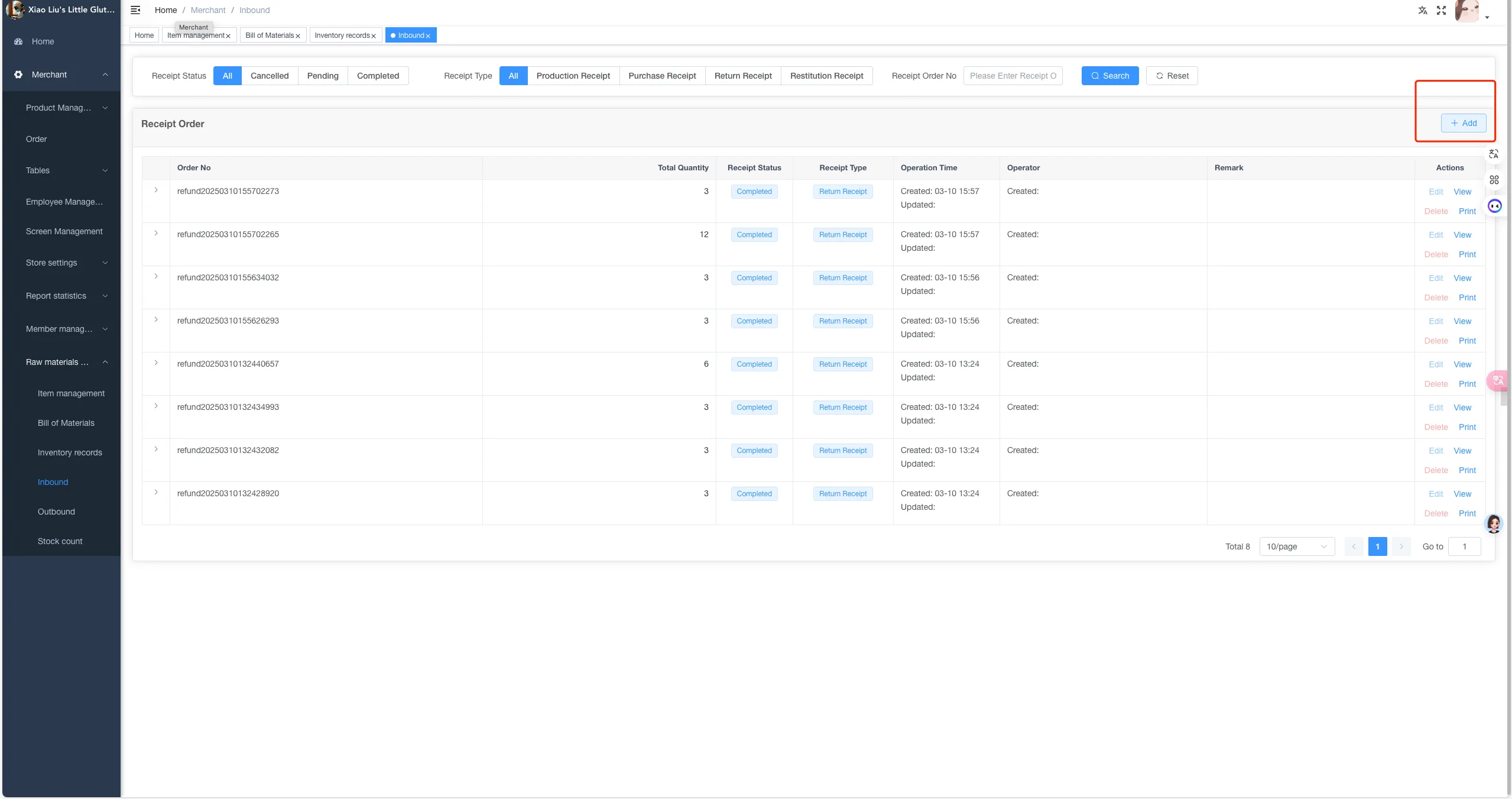Close the Inbound tab
Image resolution: width=1512 pixels, height=799 pixels.
[428, 36]
